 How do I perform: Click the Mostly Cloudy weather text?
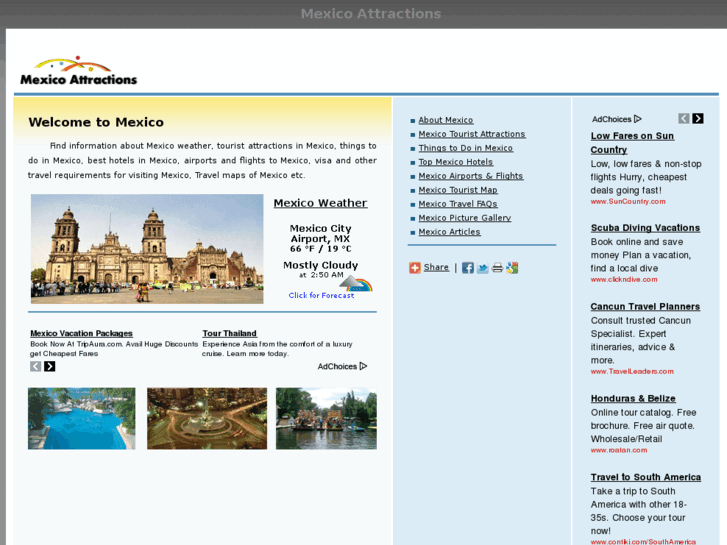point(320,265)
